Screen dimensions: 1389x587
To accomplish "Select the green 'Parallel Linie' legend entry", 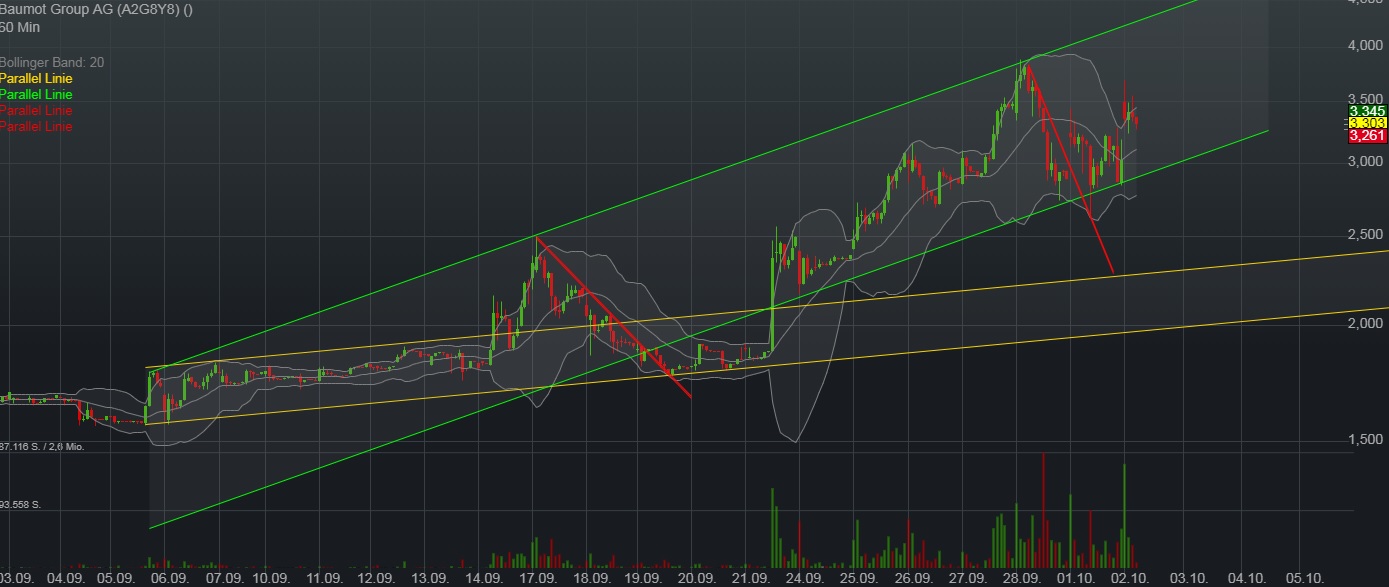I will 36,94.
